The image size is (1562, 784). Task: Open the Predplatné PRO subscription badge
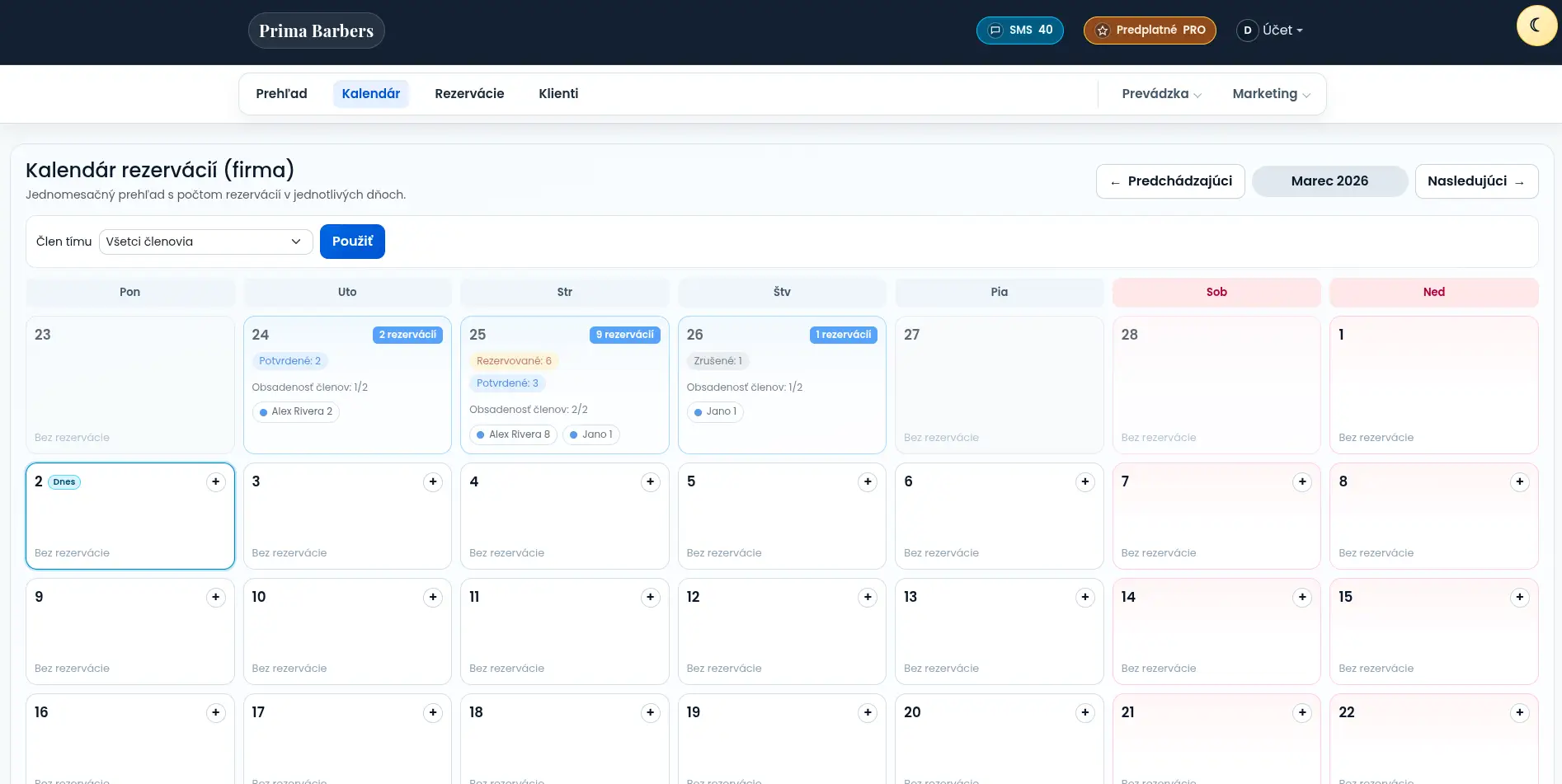pyautogui.click(x=1149, y=31)
